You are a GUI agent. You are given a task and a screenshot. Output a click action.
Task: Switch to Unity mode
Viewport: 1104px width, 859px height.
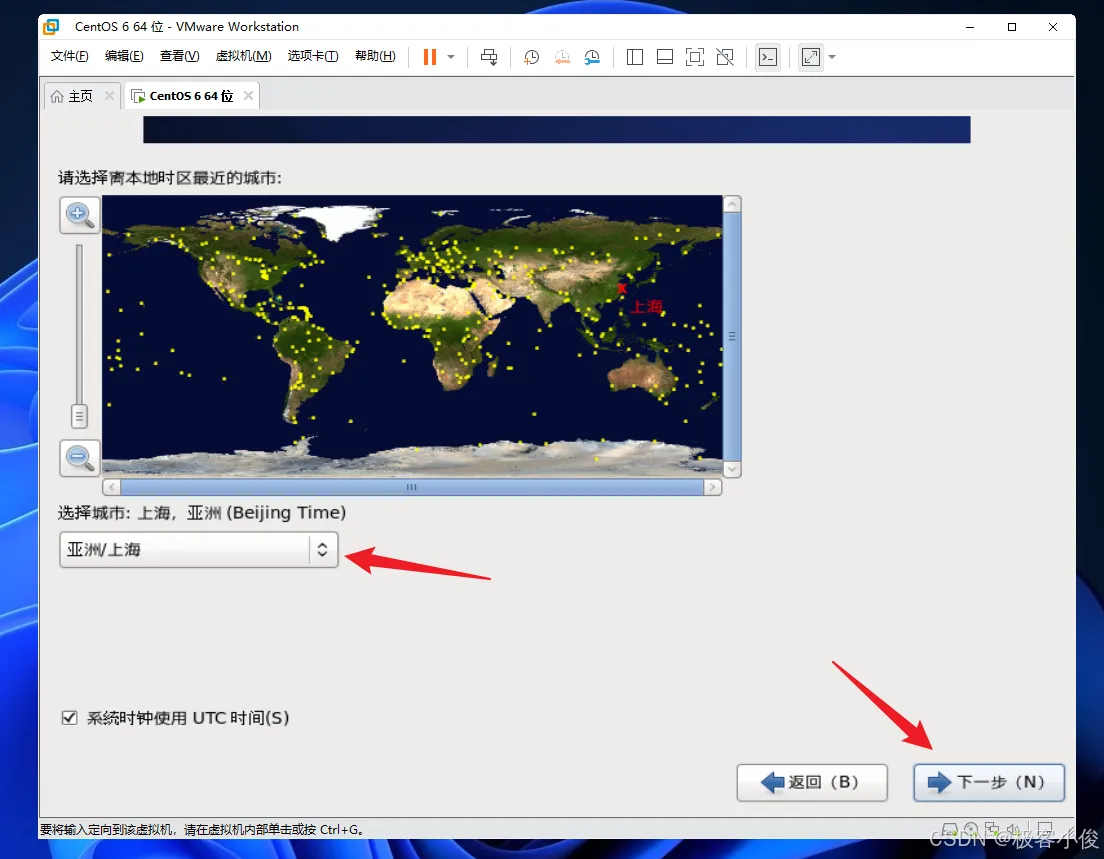pos(725,57)
